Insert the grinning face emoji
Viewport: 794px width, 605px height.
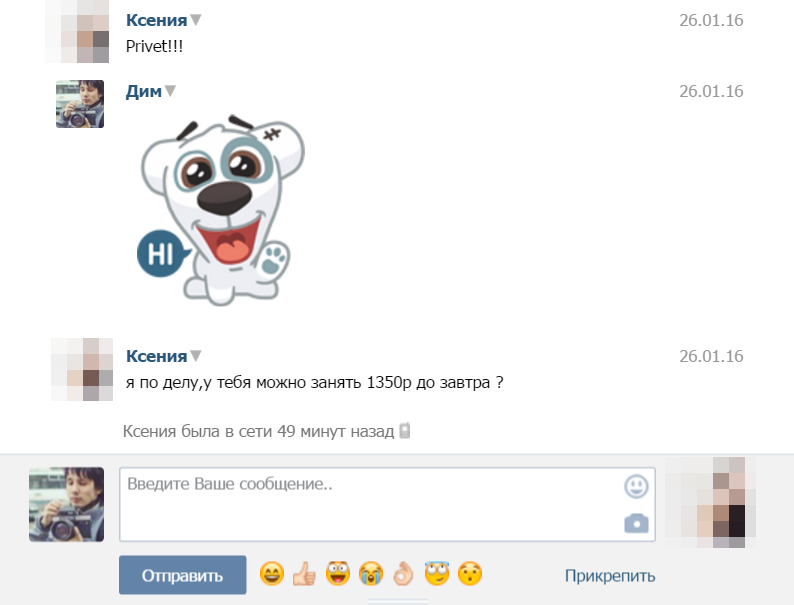pyautogui.click(x=271, y=574)
